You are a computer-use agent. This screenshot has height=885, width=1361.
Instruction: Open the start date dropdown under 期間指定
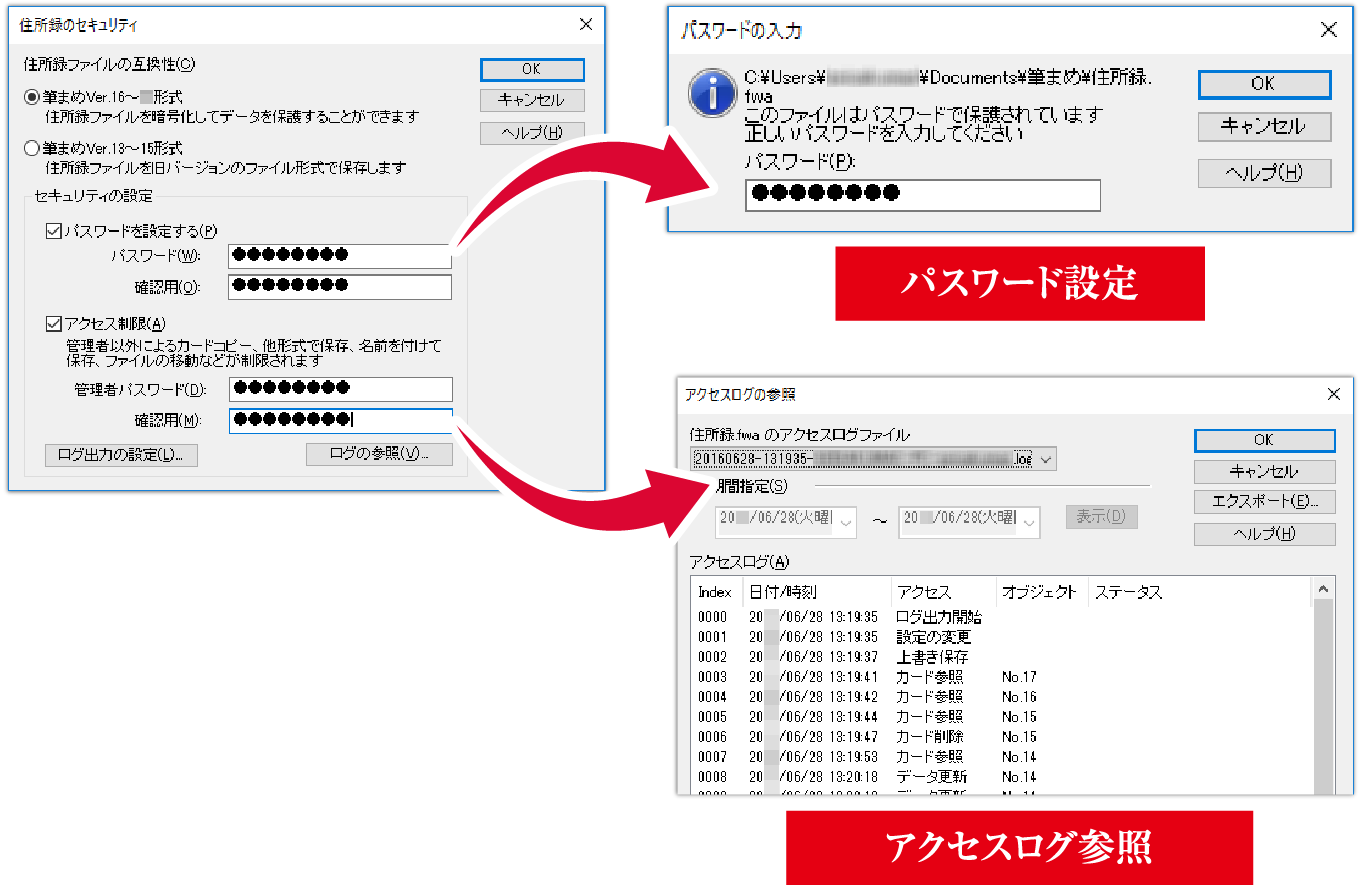tap(847, 521)
